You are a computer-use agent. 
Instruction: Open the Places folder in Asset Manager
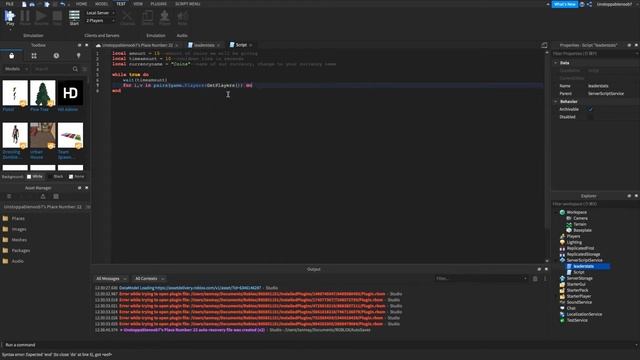tap(18, 219)
